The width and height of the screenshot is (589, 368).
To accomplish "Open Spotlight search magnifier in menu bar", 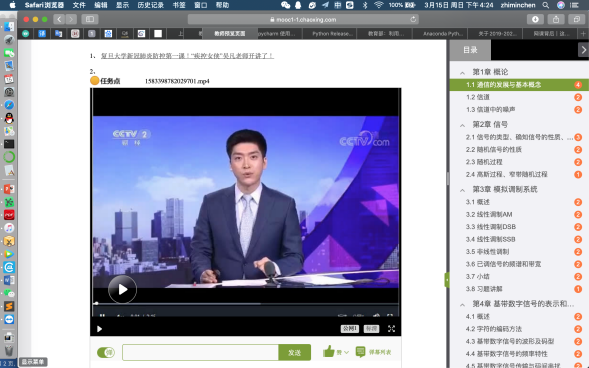I will tap(545, 5).
